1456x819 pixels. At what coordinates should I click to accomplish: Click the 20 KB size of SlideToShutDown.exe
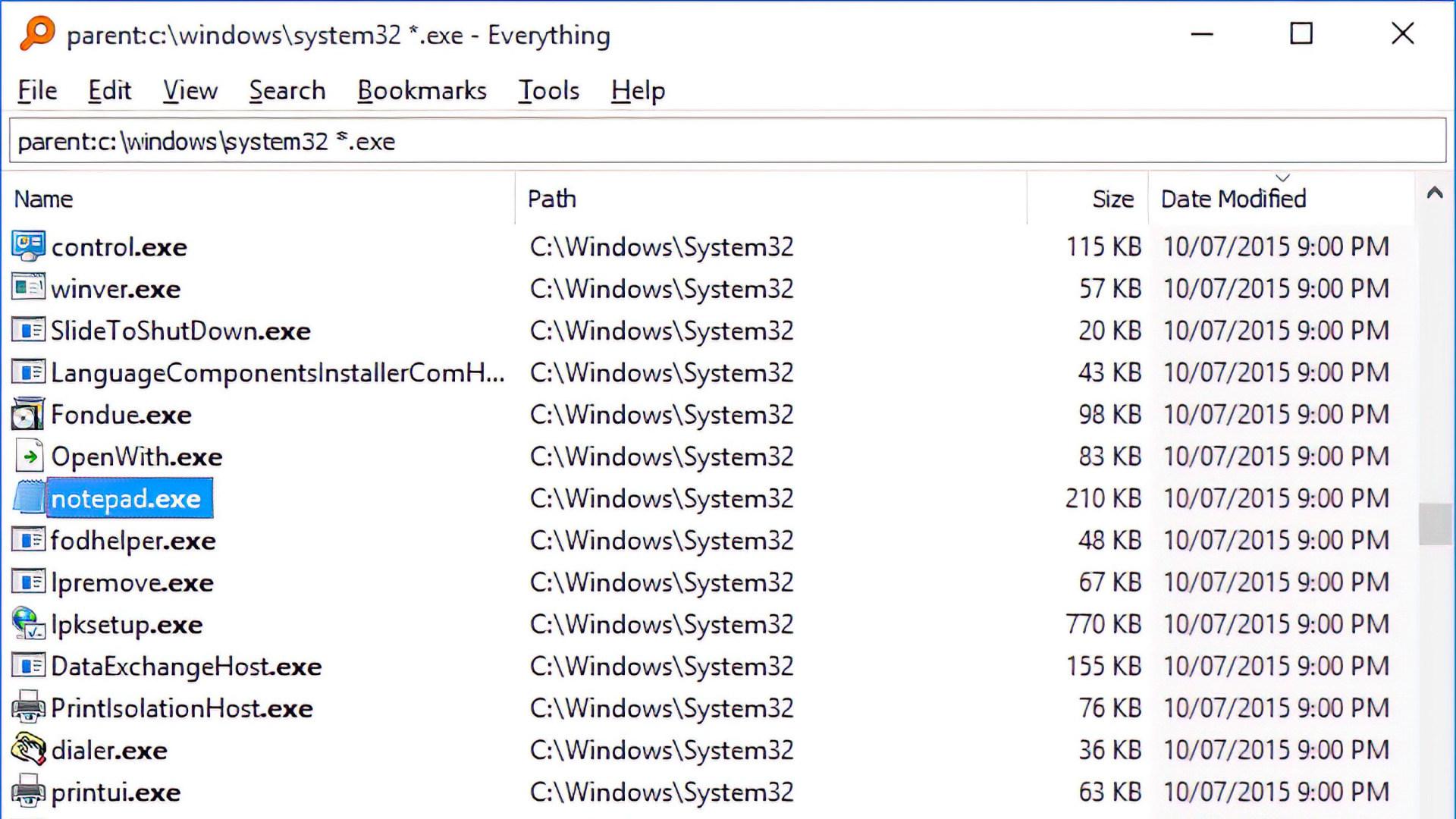[x=1110, y=331]
